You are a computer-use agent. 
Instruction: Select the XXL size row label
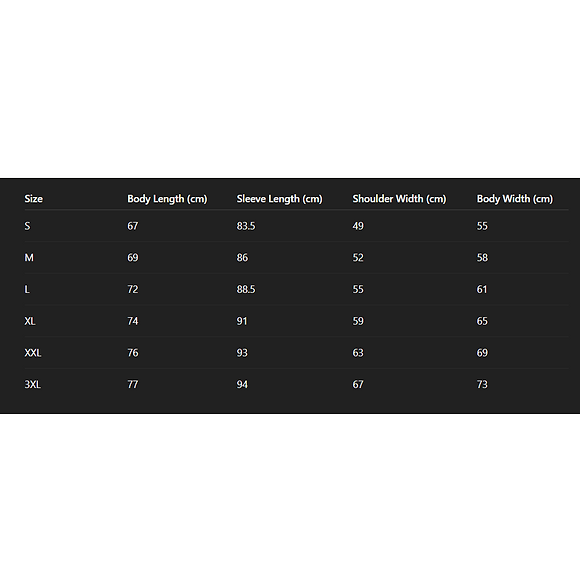pyautogui.click(x=33, y=353)
